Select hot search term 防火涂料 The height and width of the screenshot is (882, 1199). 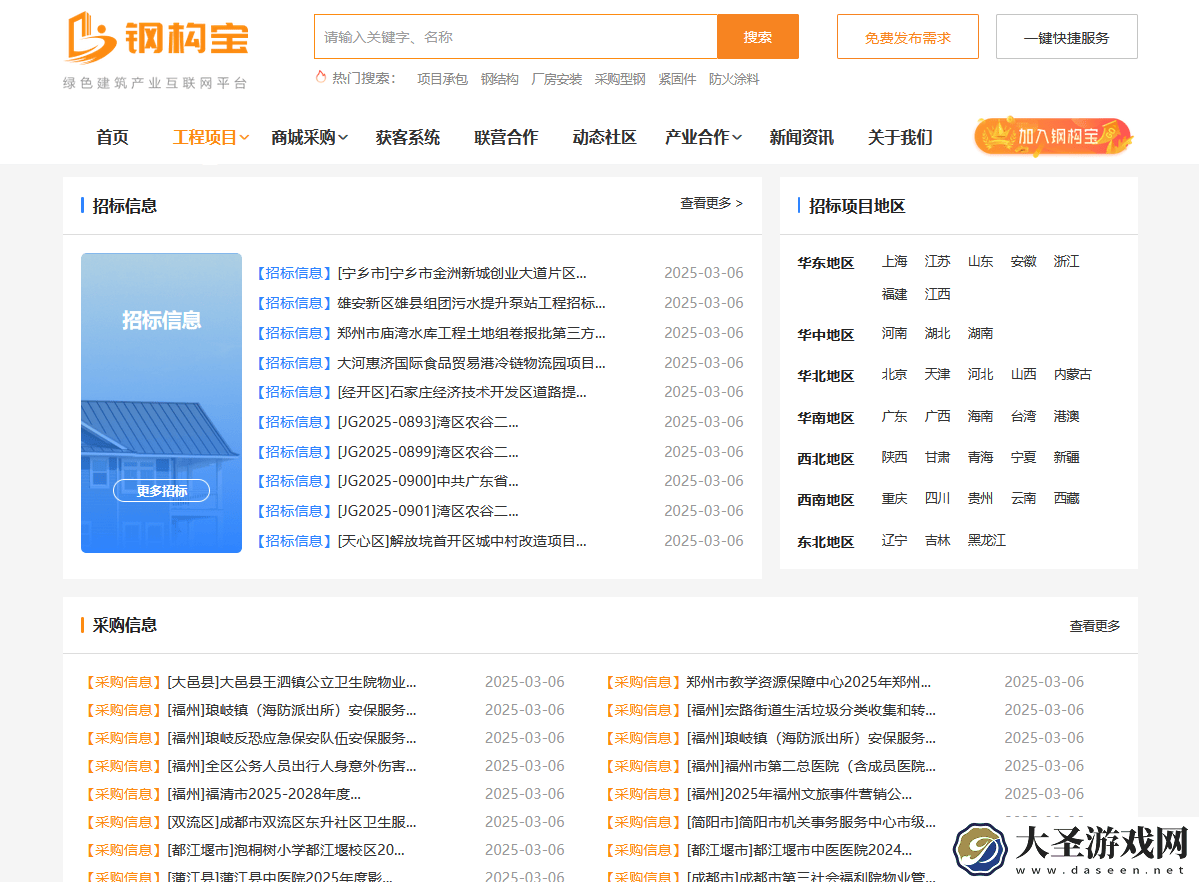click(734, 79)
